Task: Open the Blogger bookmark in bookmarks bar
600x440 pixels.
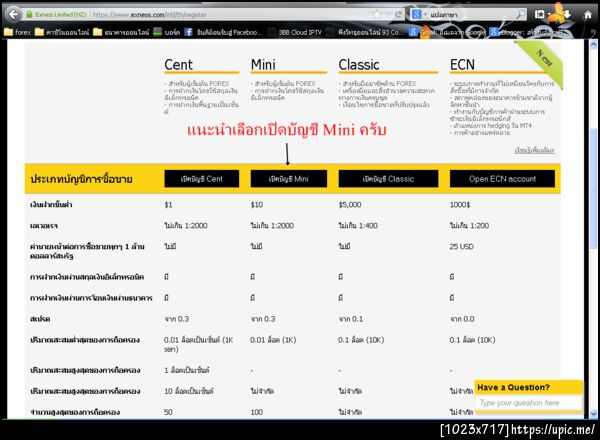Action: click(x=526, y=32)
